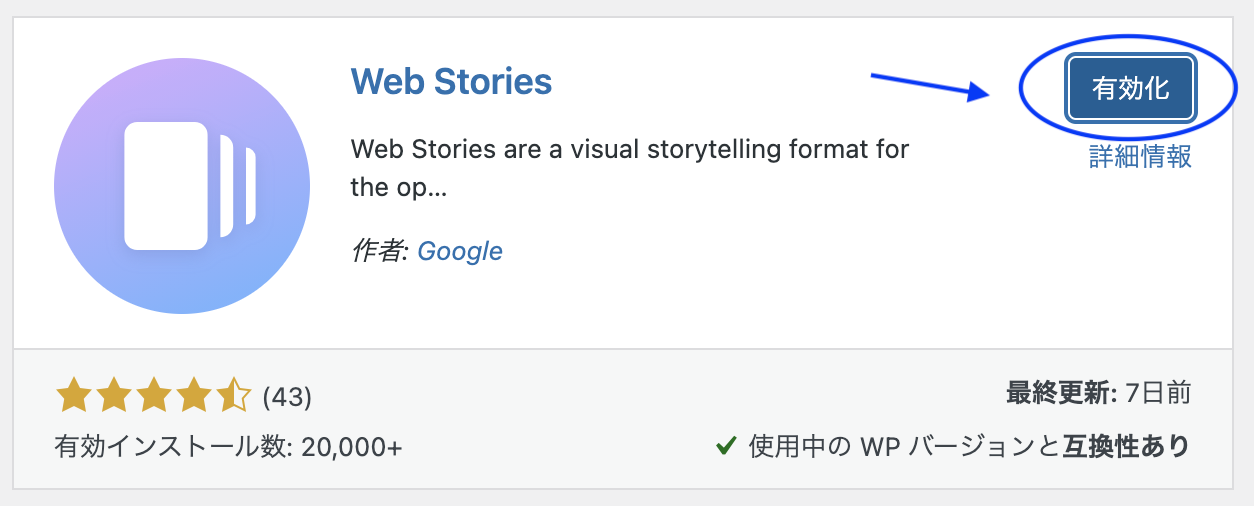
Task: Open the 詳細情報 details link
Action: point(1140,156)
